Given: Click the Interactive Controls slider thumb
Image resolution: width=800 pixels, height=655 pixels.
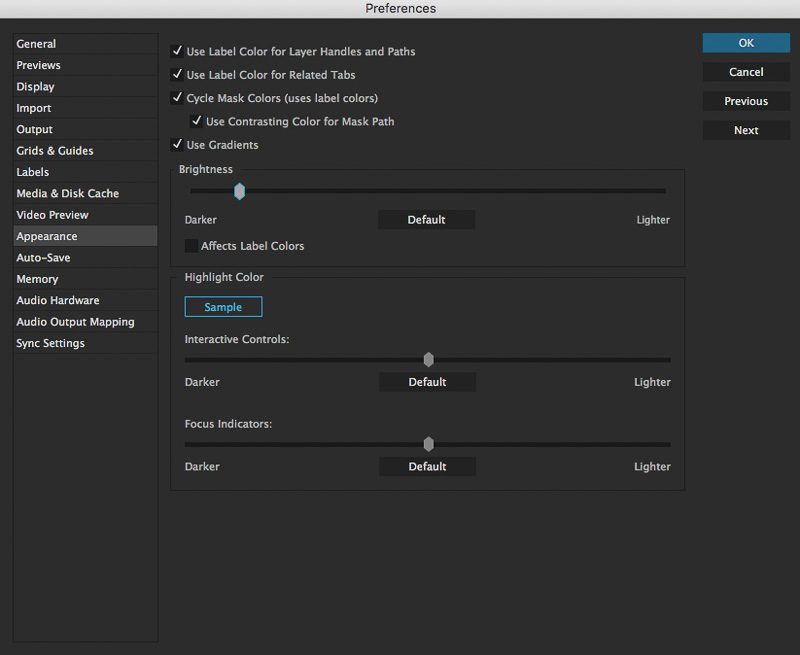Looking at the screenshot, I should click(428, 358).
